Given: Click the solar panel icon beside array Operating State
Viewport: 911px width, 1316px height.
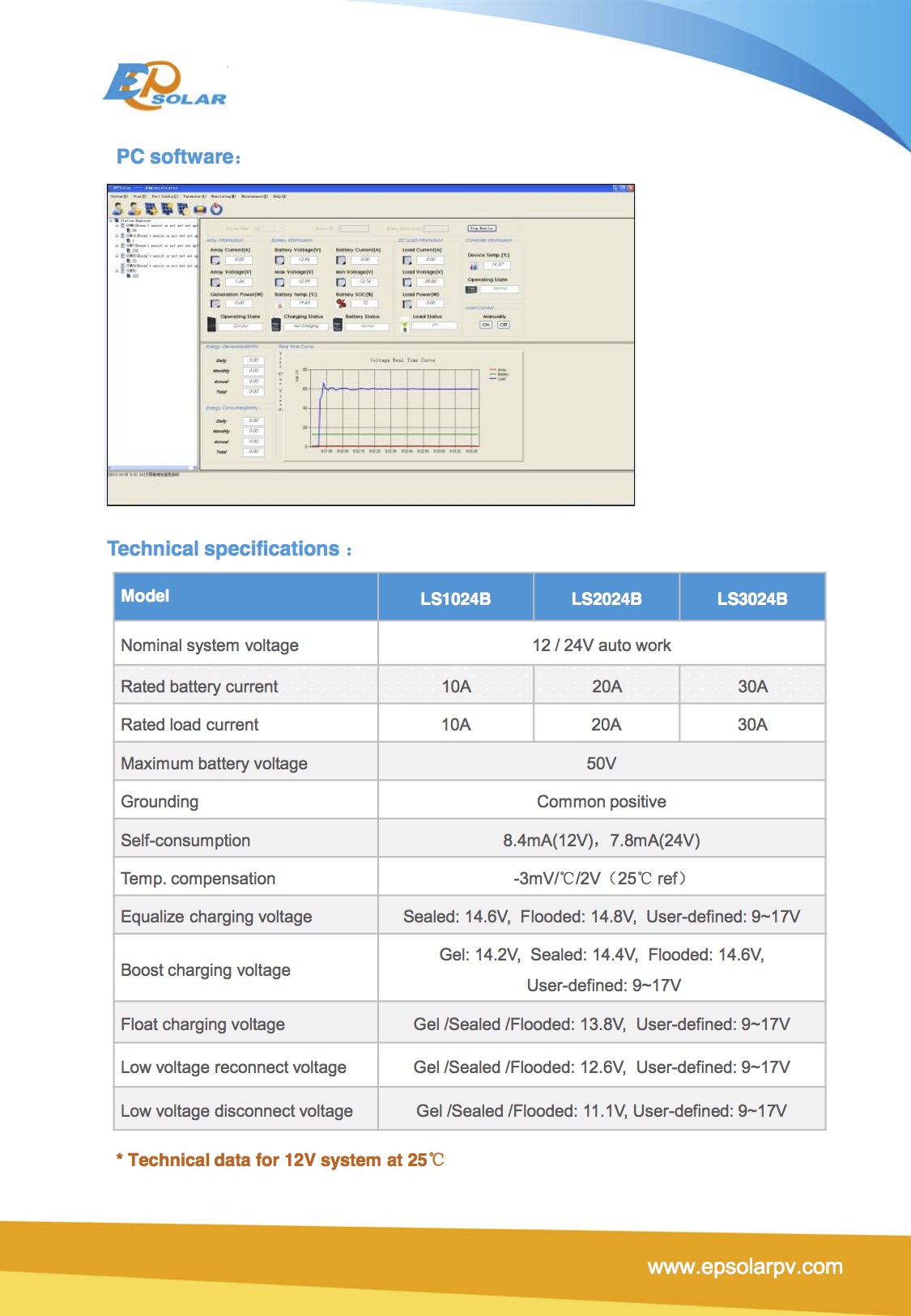Looking at the screenshot, I should (x=211, y=324).
